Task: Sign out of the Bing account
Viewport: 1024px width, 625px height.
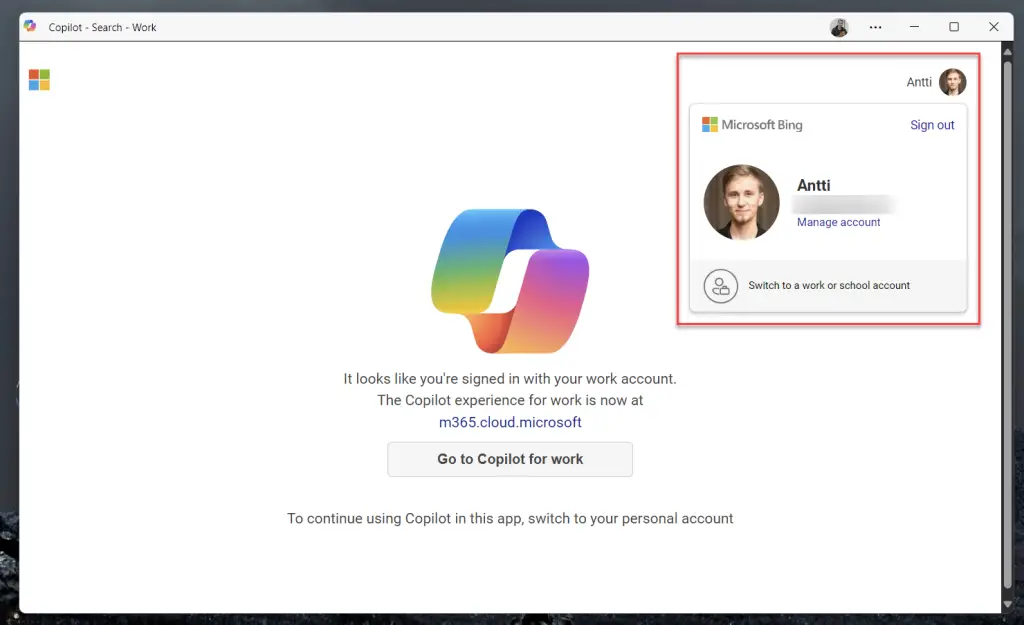Action: pos(932,125)
